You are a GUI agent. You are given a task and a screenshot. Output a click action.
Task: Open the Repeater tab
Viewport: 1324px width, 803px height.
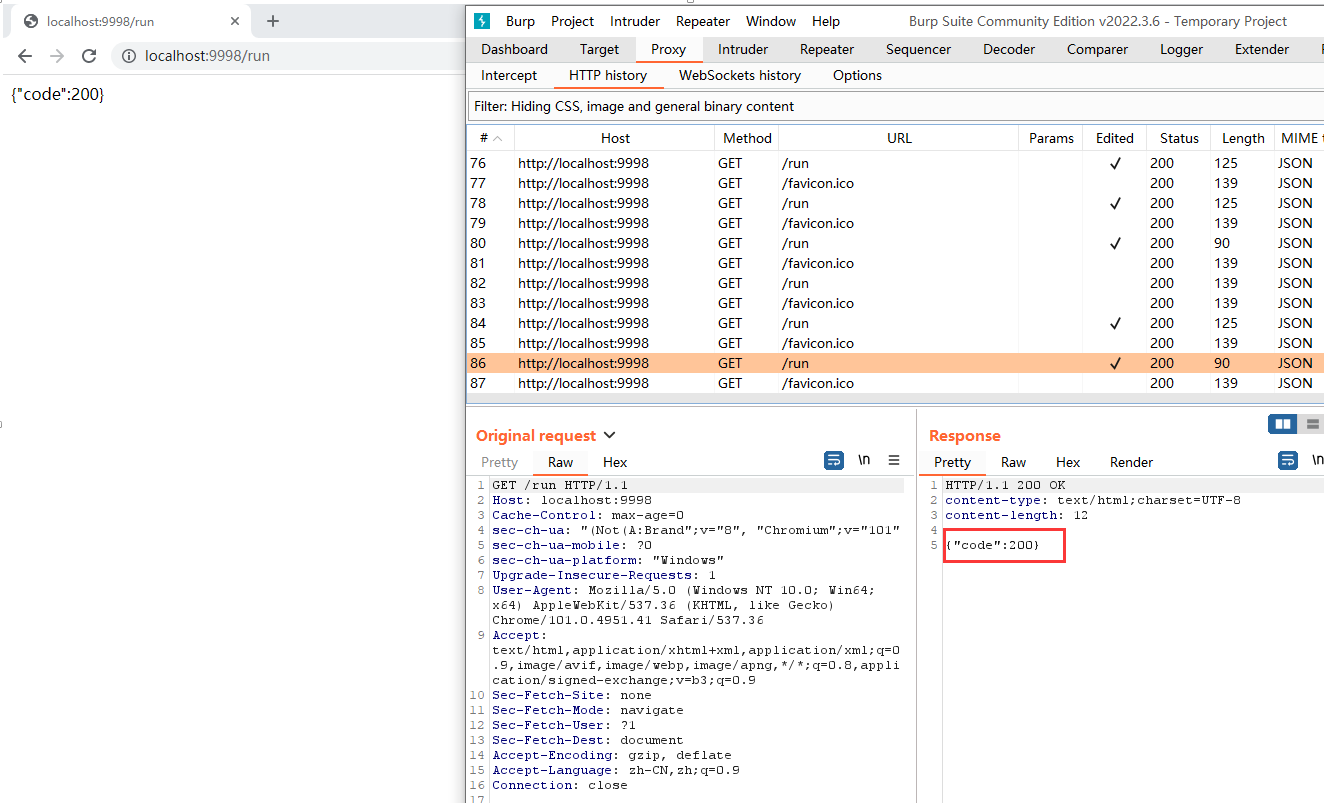[826, 49]
